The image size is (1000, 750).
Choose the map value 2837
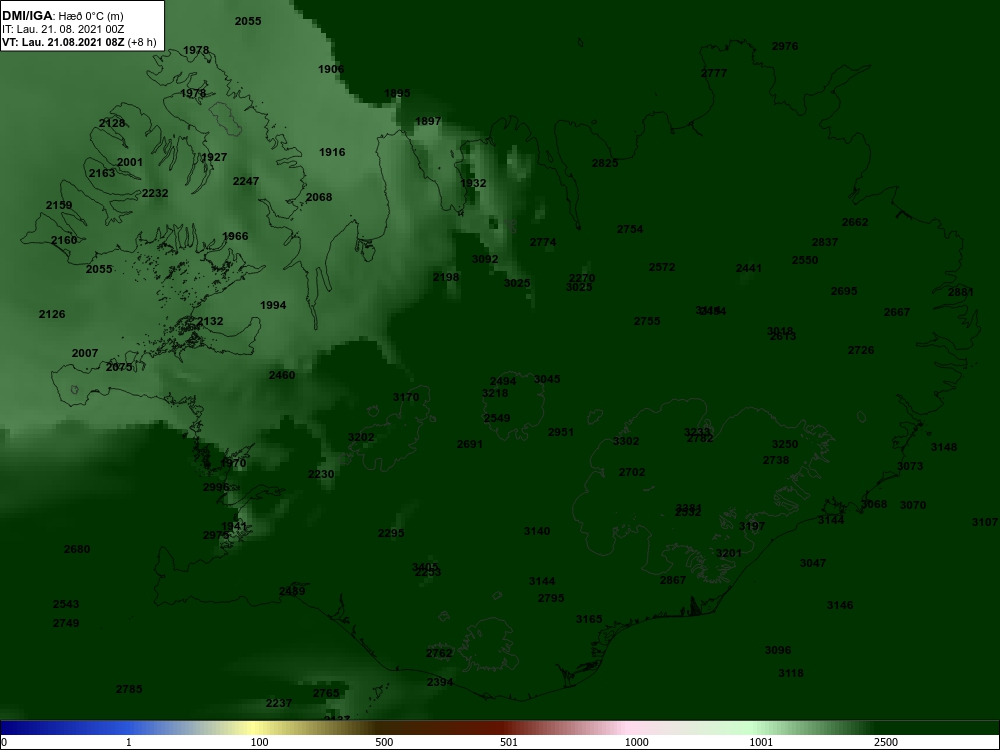tap(825, 242)
